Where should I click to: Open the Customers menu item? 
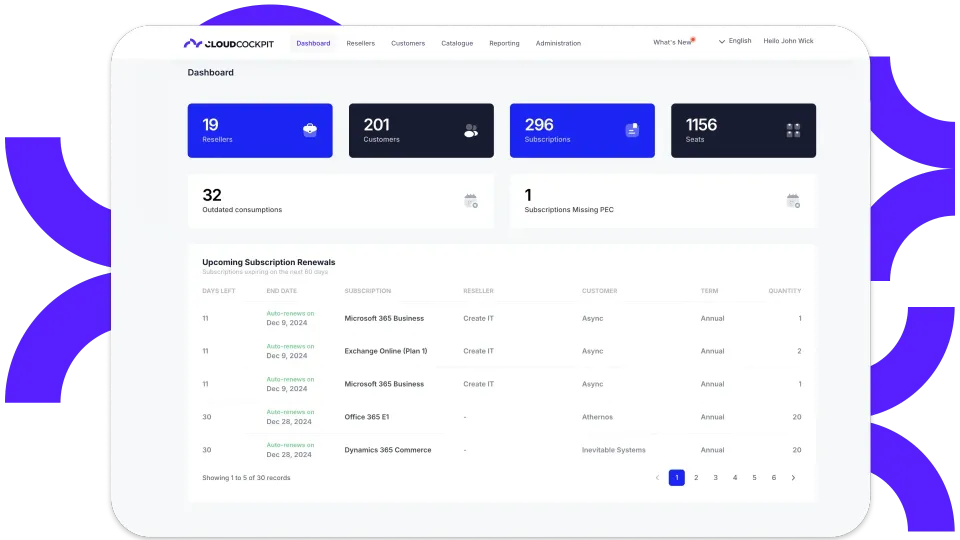click(408, 43)
